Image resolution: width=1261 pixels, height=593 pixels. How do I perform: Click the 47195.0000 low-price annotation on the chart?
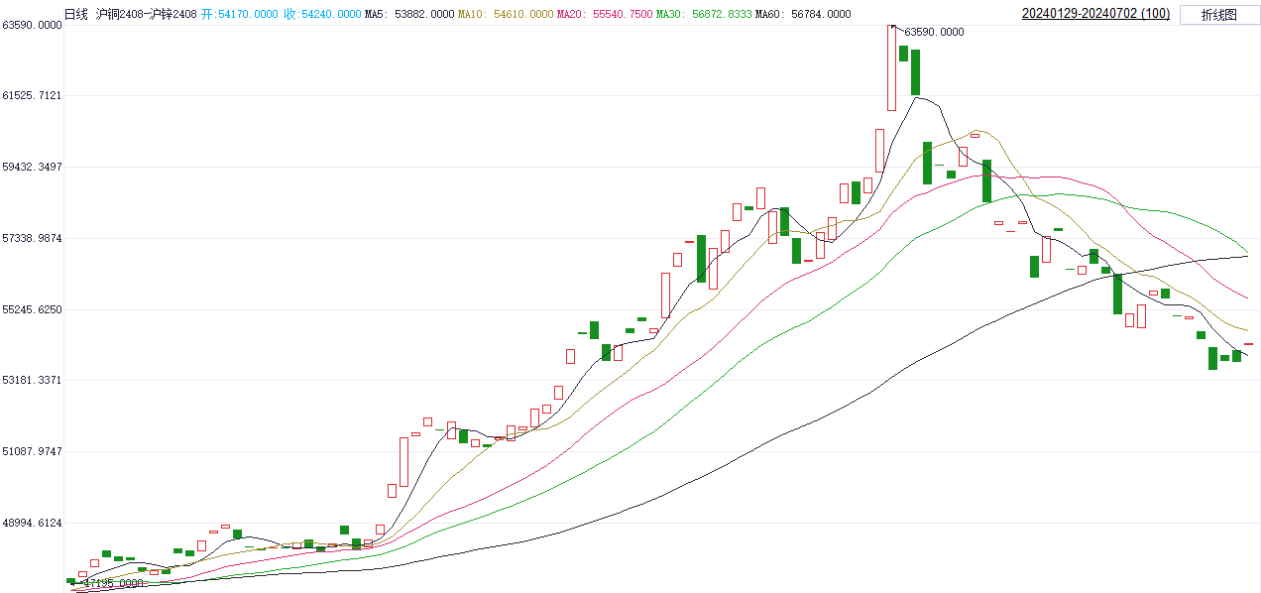point(114,582)
